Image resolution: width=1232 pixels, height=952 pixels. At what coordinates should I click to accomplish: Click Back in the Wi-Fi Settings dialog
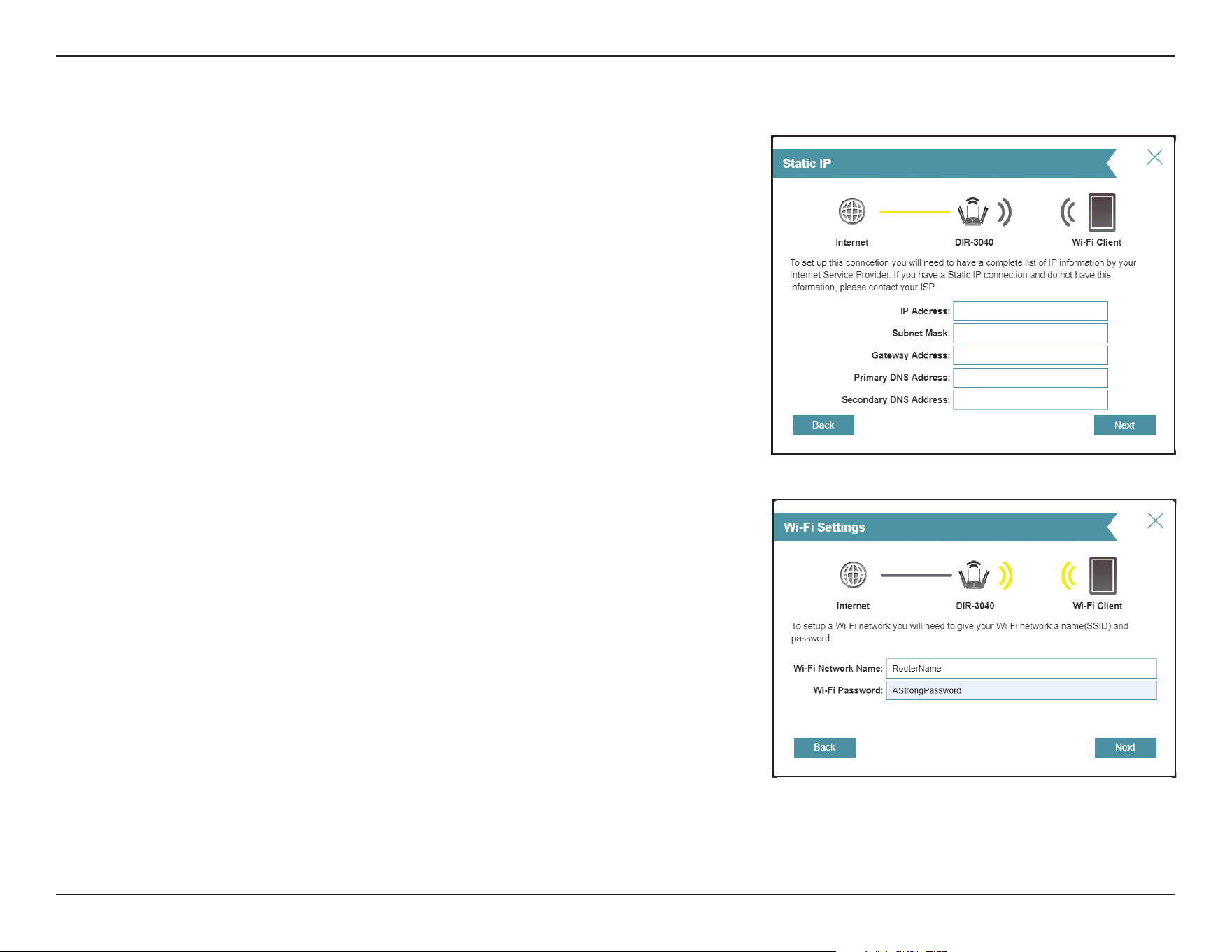pyautogui.click(x=824, y=747)
